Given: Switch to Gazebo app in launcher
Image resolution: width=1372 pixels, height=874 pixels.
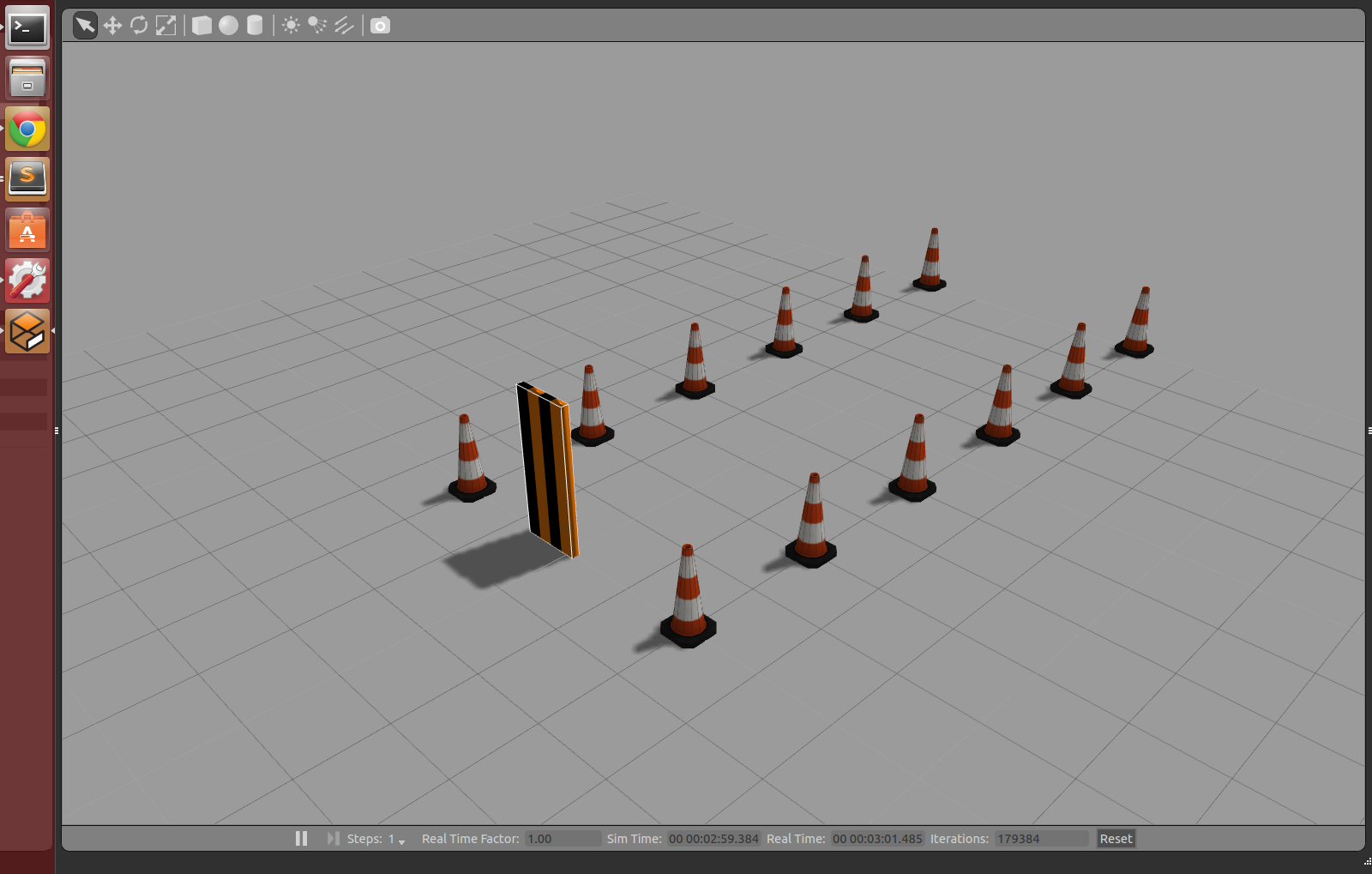Looking at the screenshot, I should pos(27,331).
